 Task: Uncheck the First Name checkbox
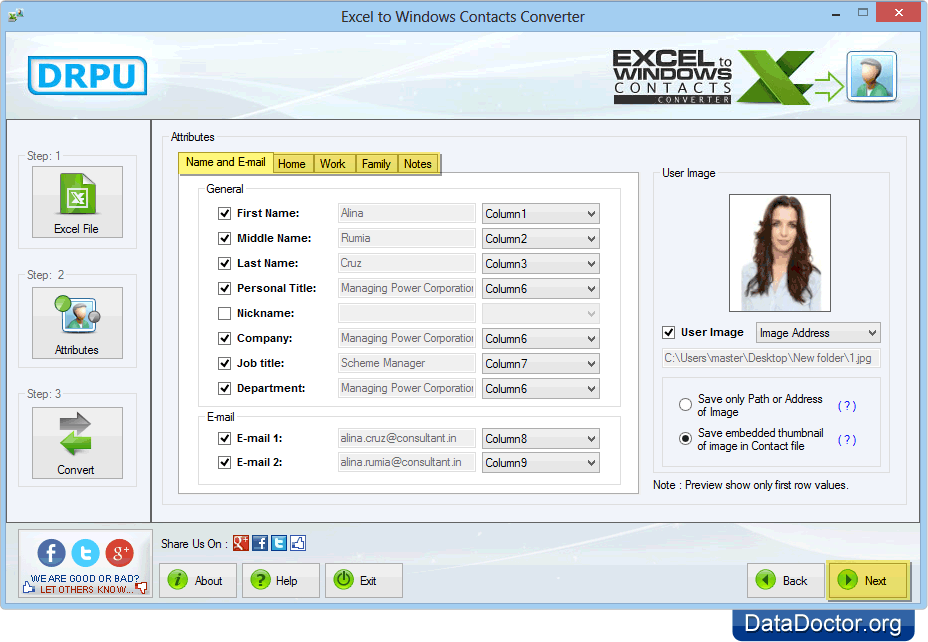(x=224, y=213)
